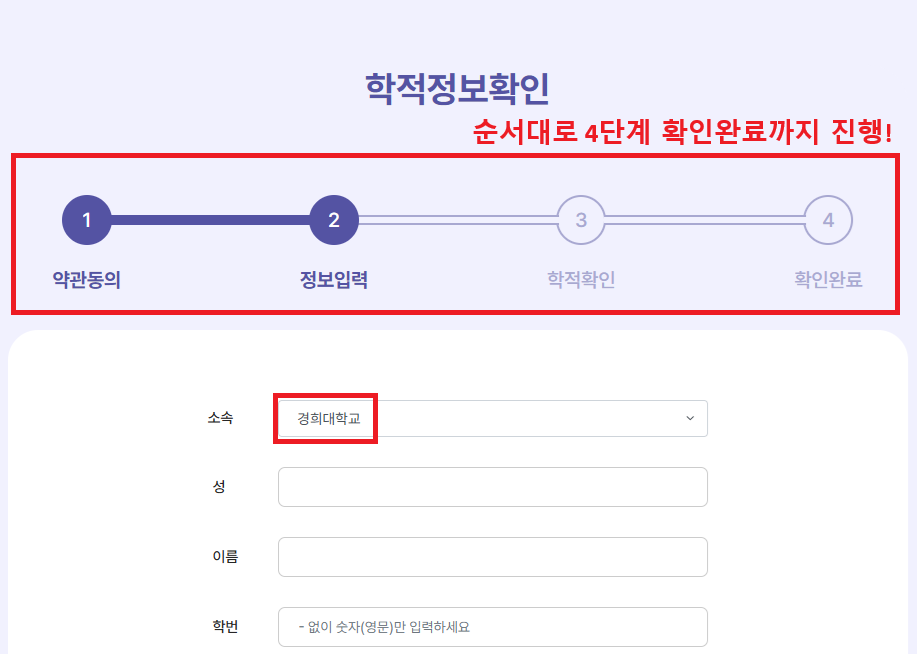Click the 확인완료 step label

click(x=828, y=280)
